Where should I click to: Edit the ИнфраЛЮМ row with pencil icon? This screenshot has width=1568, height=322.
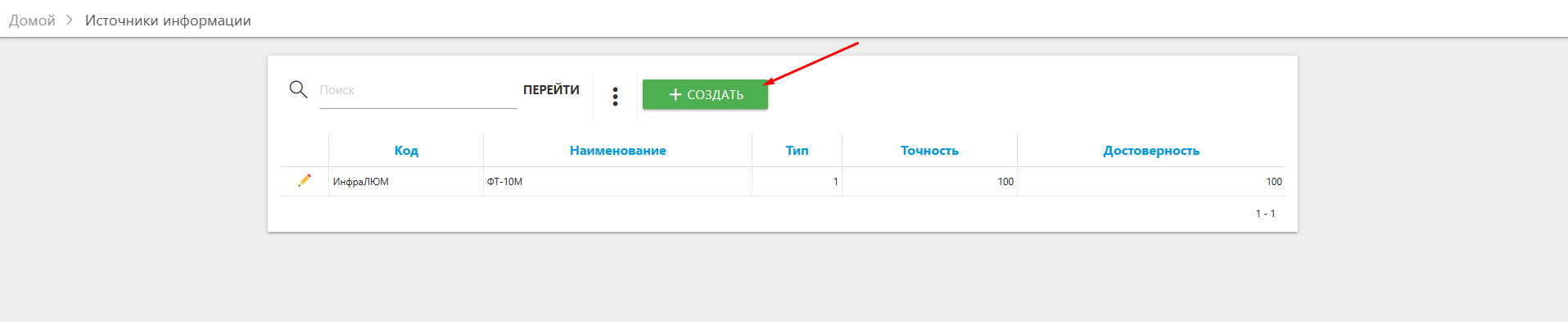(x=305, y=180)
